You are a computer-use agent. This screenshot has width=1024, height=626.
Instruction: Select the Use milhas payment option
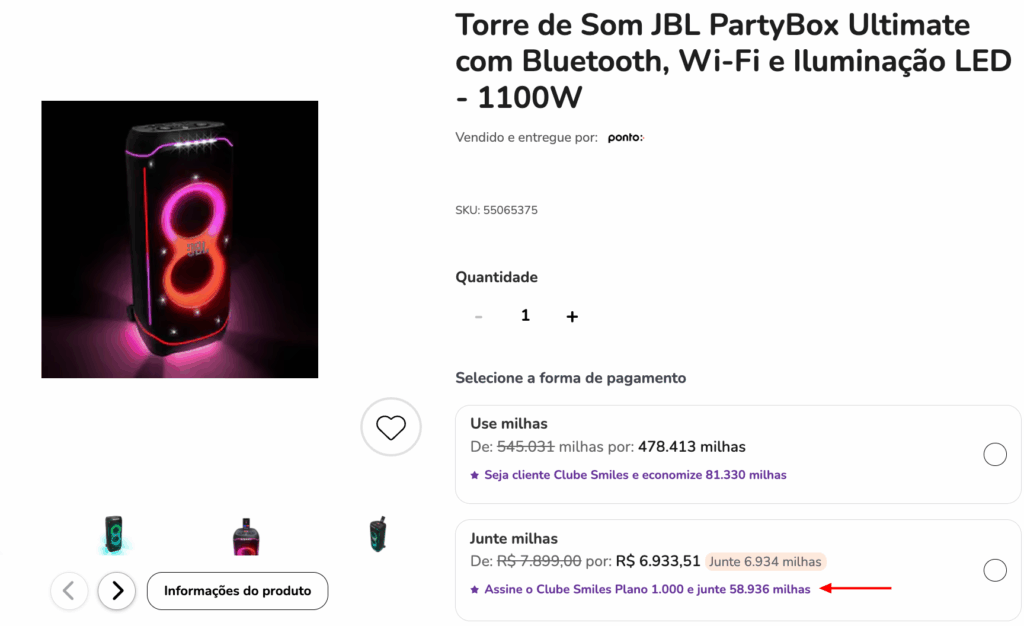tap(995, 454)
